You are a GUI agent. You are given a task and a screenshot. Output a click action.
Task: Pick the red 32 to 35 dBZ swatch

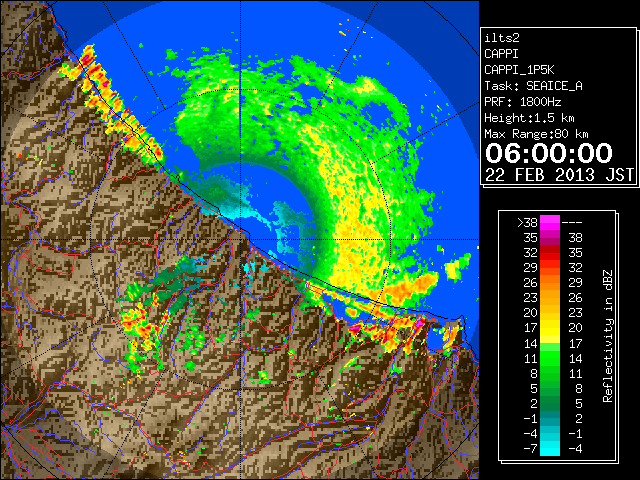point(550,253)
